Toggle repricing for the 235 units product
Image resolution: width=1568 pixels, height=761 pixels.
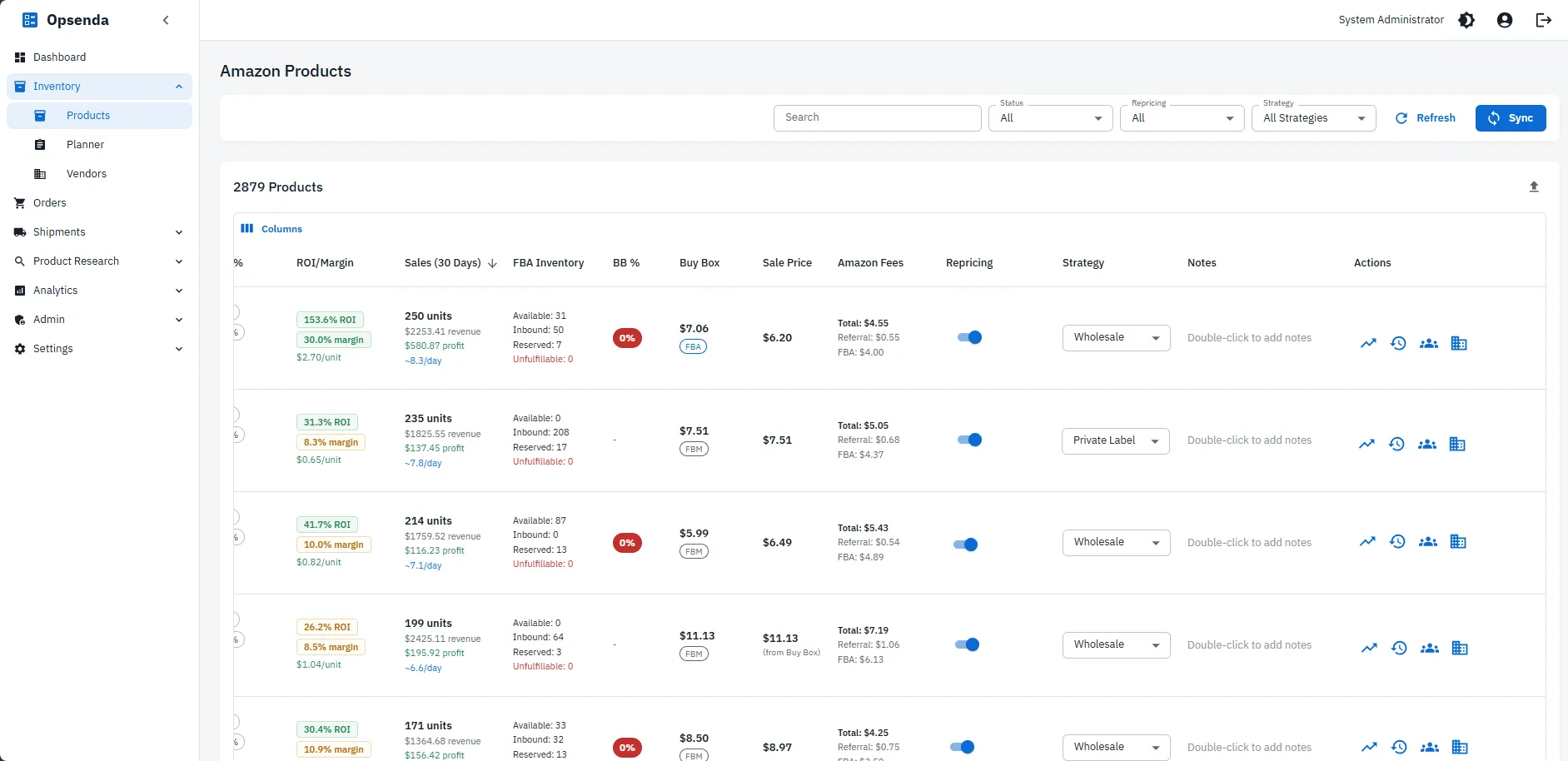pos(969,440)
